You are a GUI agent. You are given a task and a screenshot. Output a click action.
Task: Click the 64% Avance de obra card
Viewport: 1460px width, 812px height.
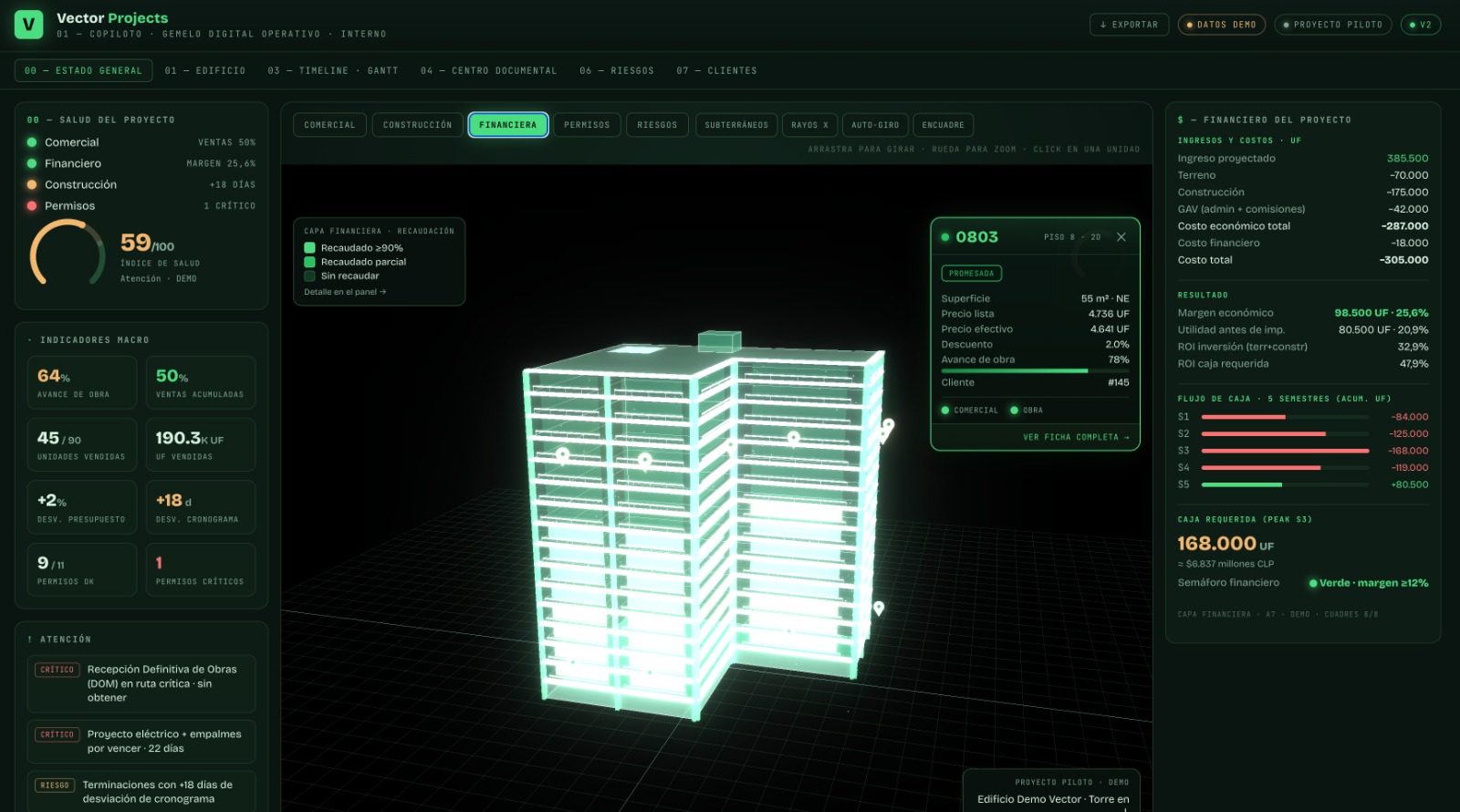click(81, 382)
